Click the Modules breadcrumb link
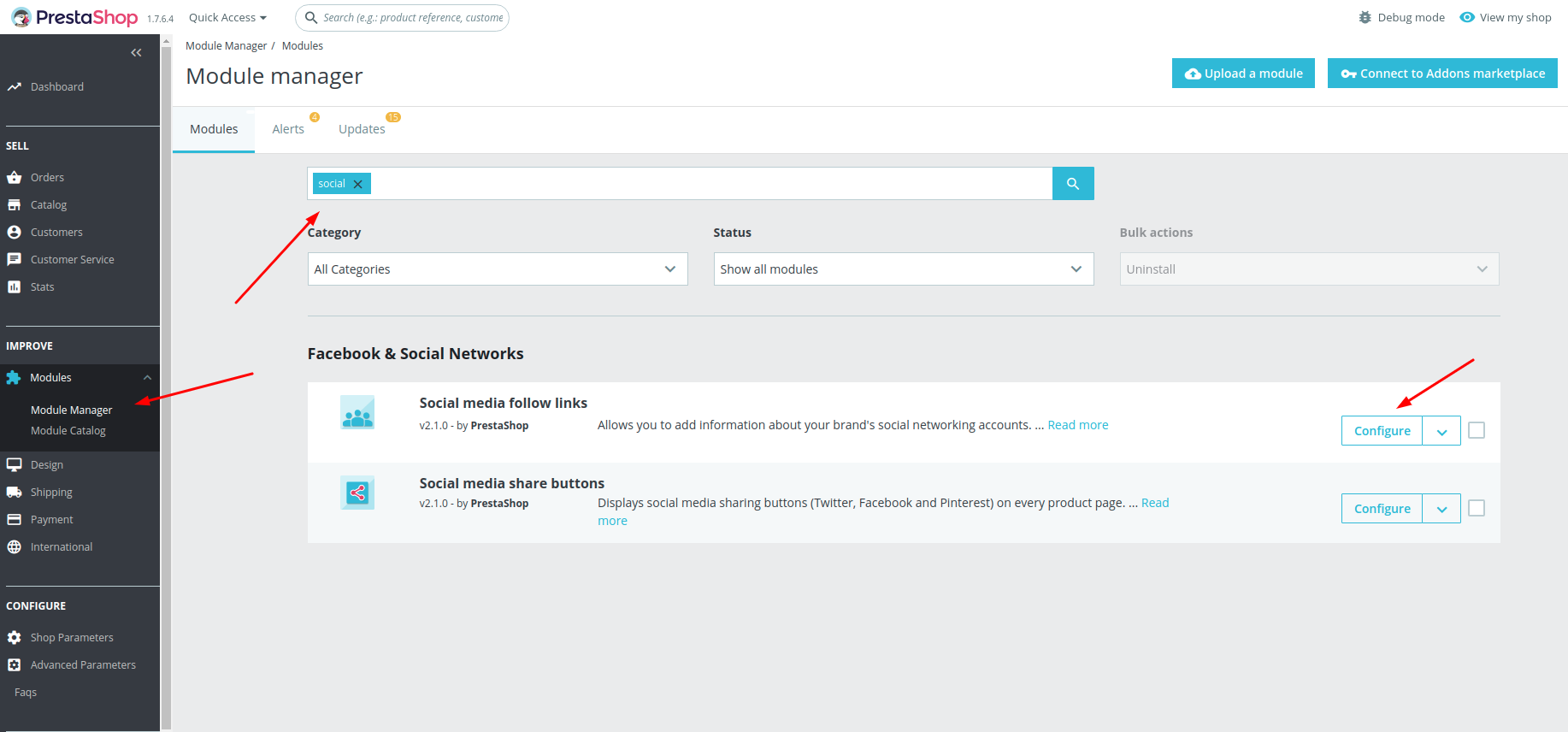Image resolution: width=1568 pixels, height=732 pixels. 303,46
